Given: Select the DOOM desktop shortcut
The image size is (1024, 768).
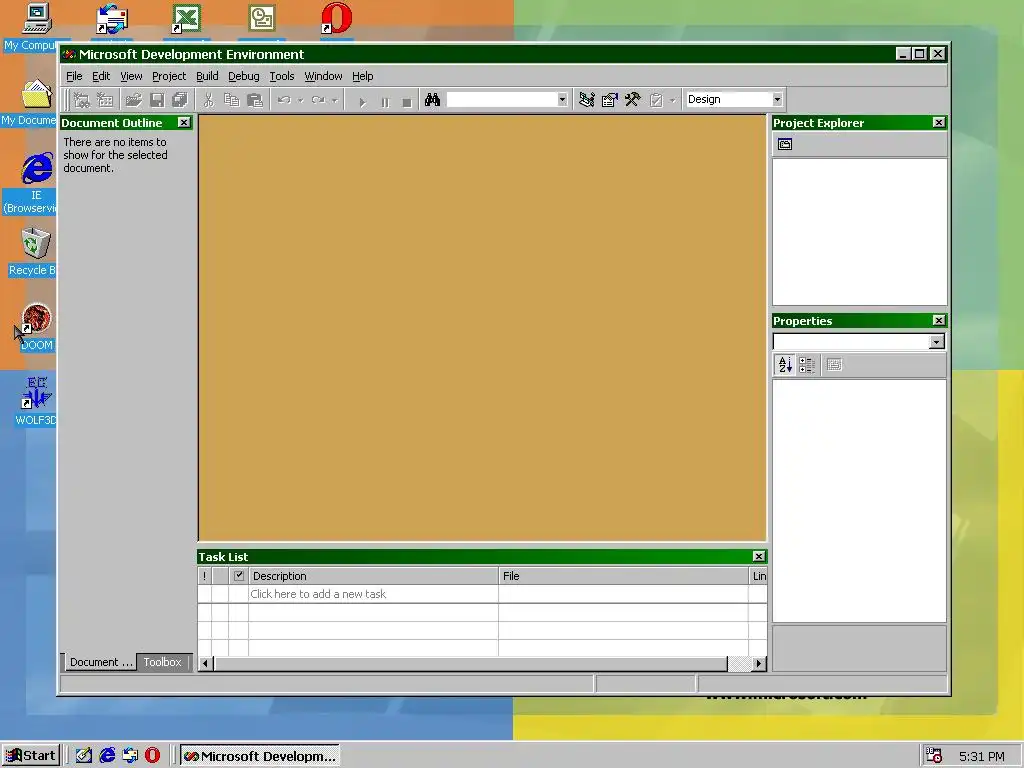Looking at the screenshot, I should [36, 327].
